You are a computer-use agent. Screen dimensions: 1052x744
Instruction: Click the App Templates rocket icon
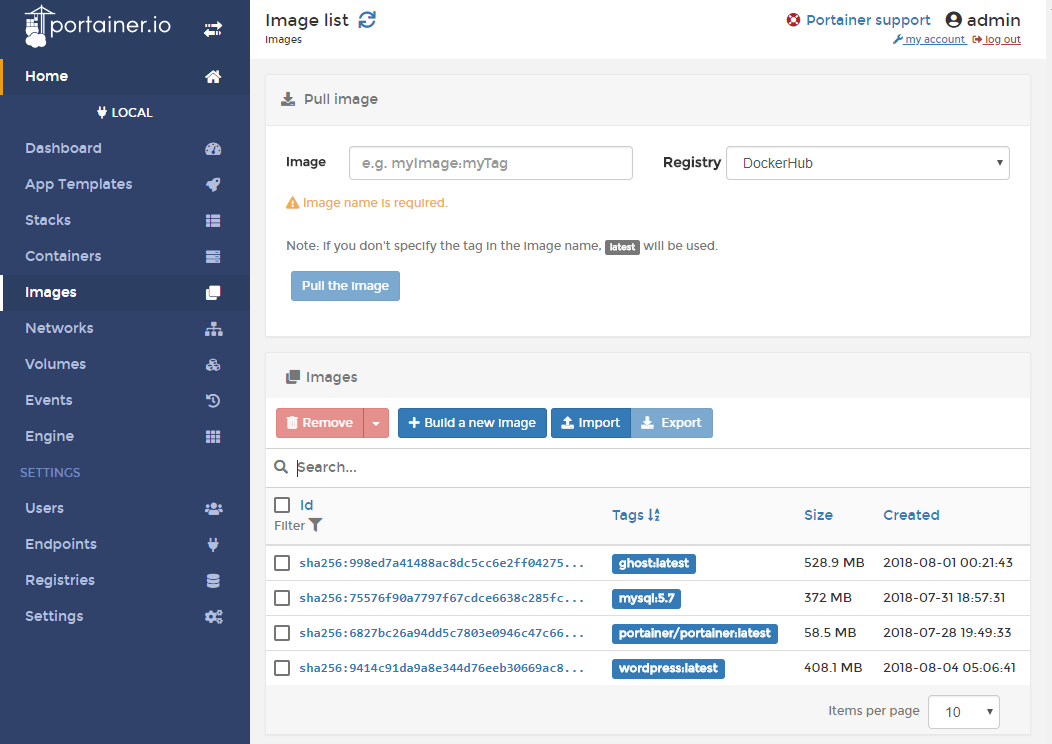click(213, 185)
